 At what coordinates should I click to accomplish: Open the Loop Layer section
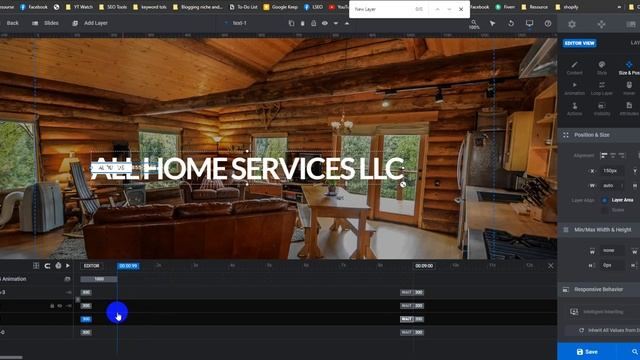click(602, 89)
